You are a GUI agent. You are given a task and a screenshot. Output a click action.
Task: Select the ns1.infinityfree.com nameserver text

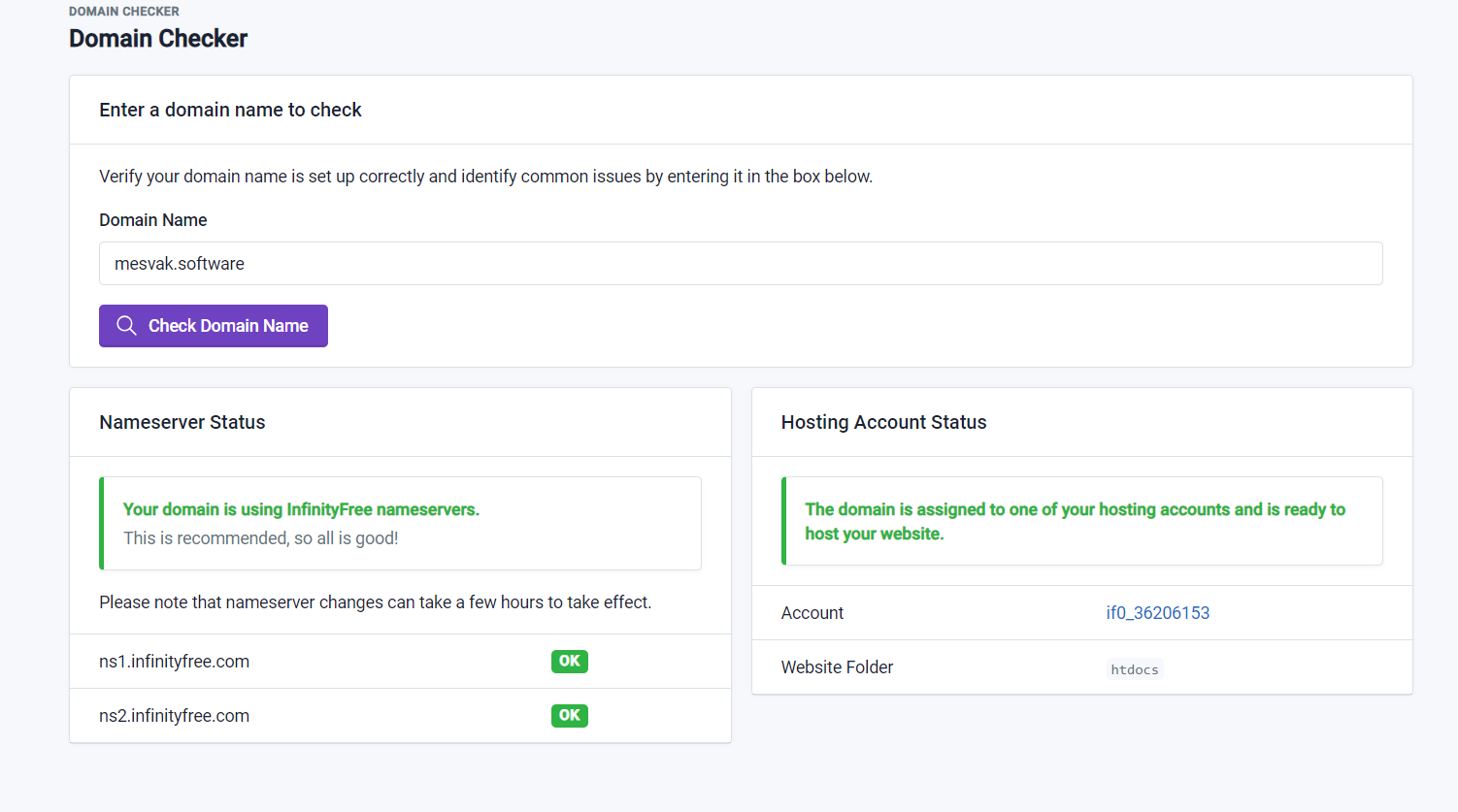tap(174, 662)
